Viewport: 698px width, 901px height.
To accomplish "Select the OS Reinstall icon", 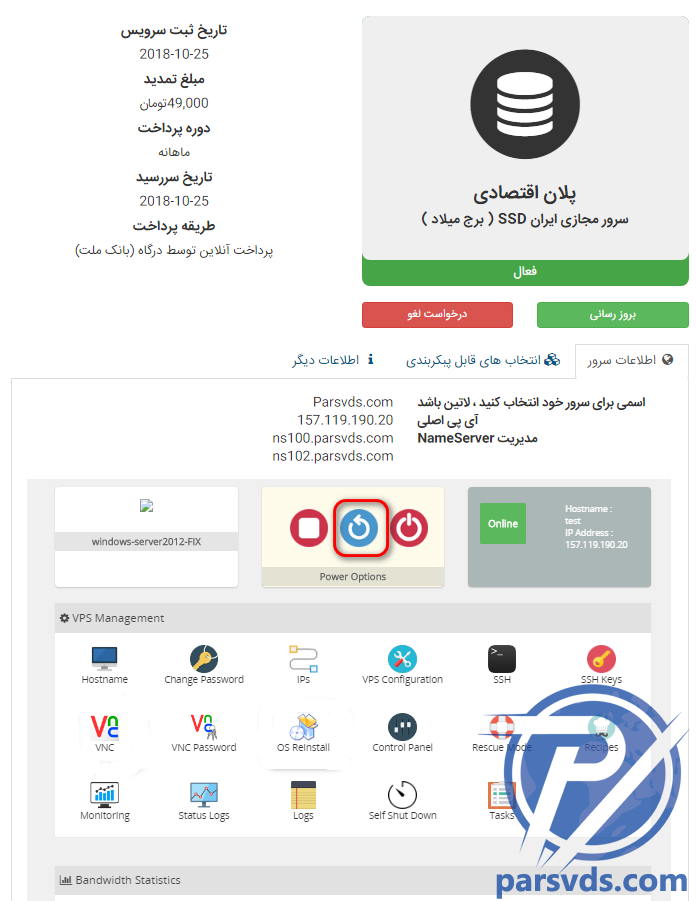I will (303, 727).
